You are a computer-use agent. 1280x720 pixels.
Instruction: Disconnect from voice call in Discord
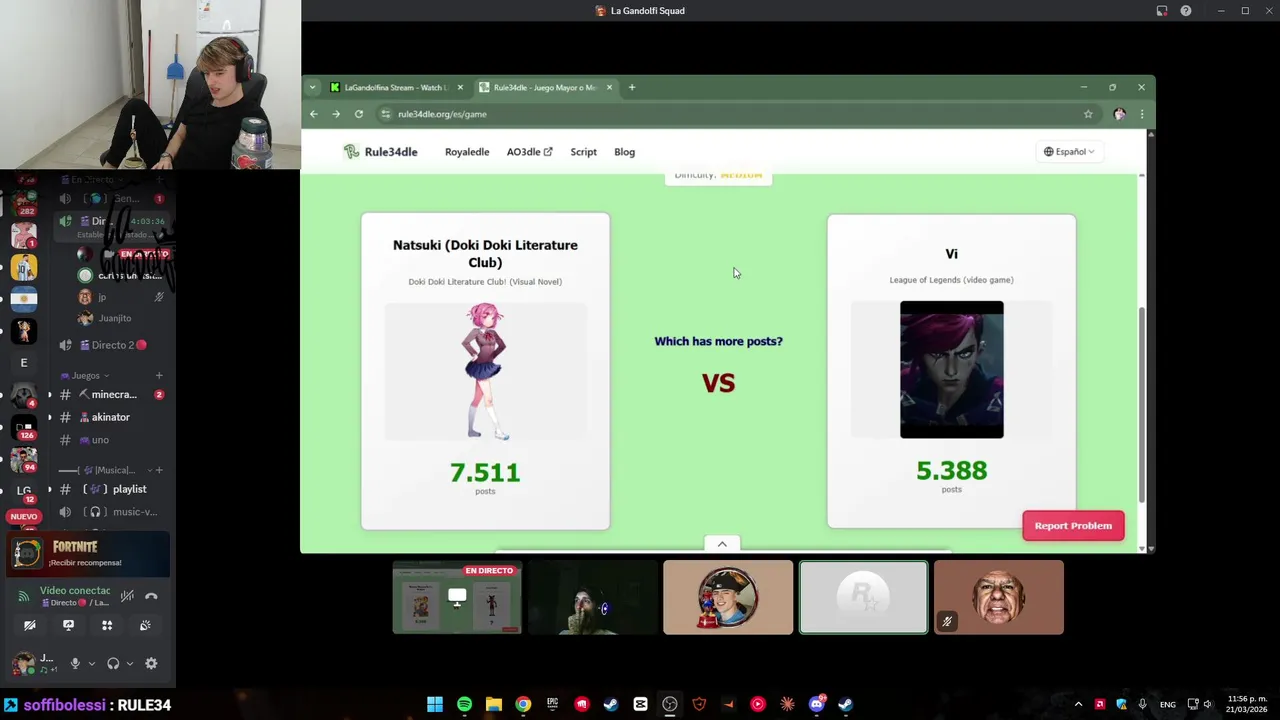point(151,596)
